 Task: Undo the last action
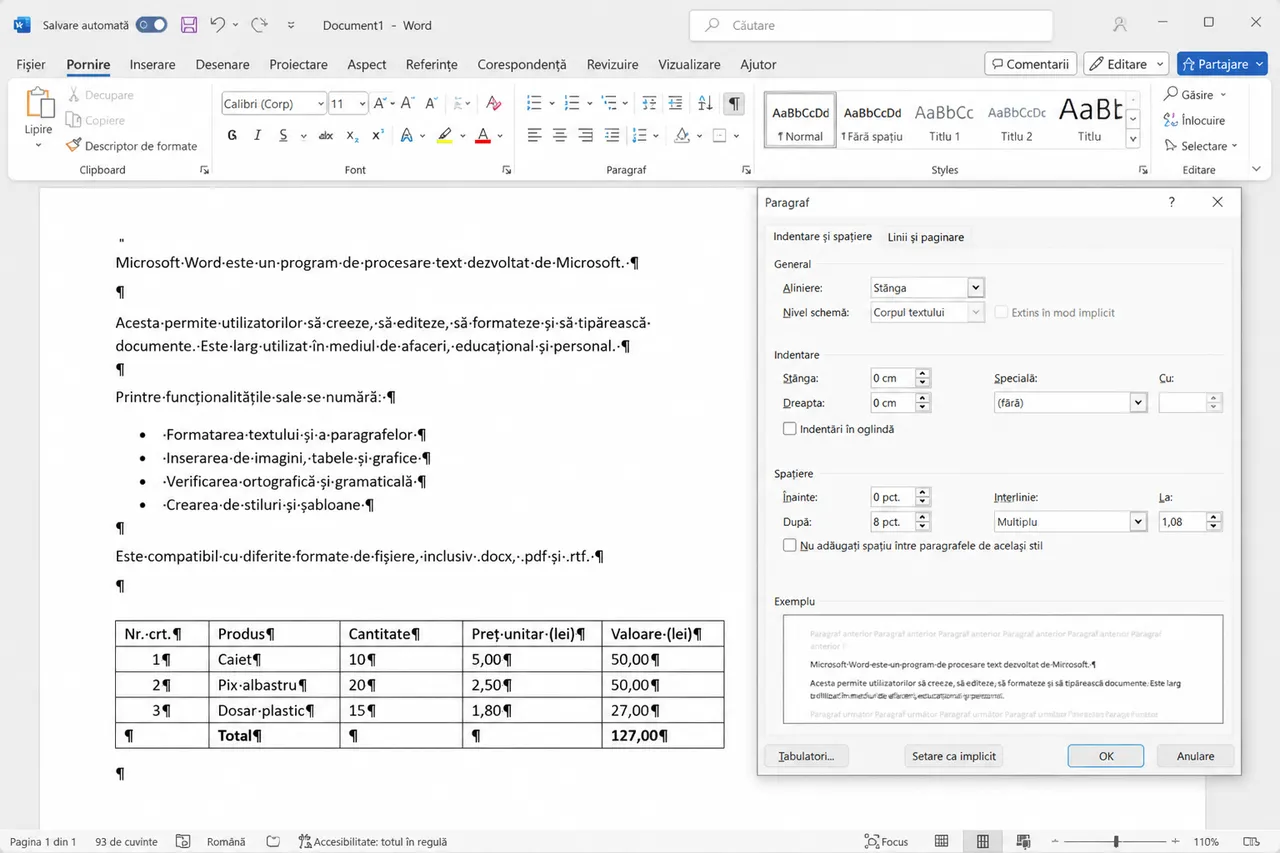point(218,25)
